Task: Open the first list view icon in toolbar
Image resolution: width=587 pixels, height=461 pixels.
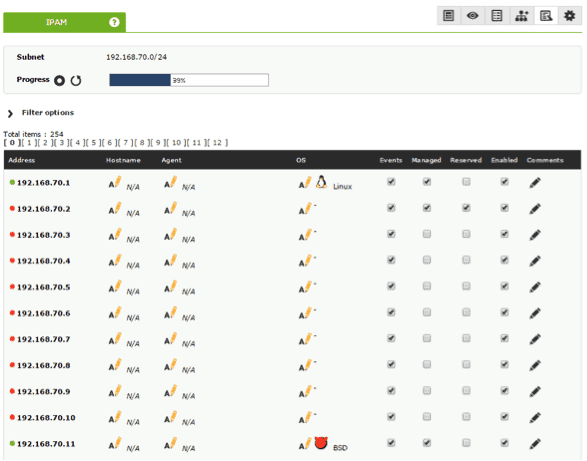Action: [448, 16]
